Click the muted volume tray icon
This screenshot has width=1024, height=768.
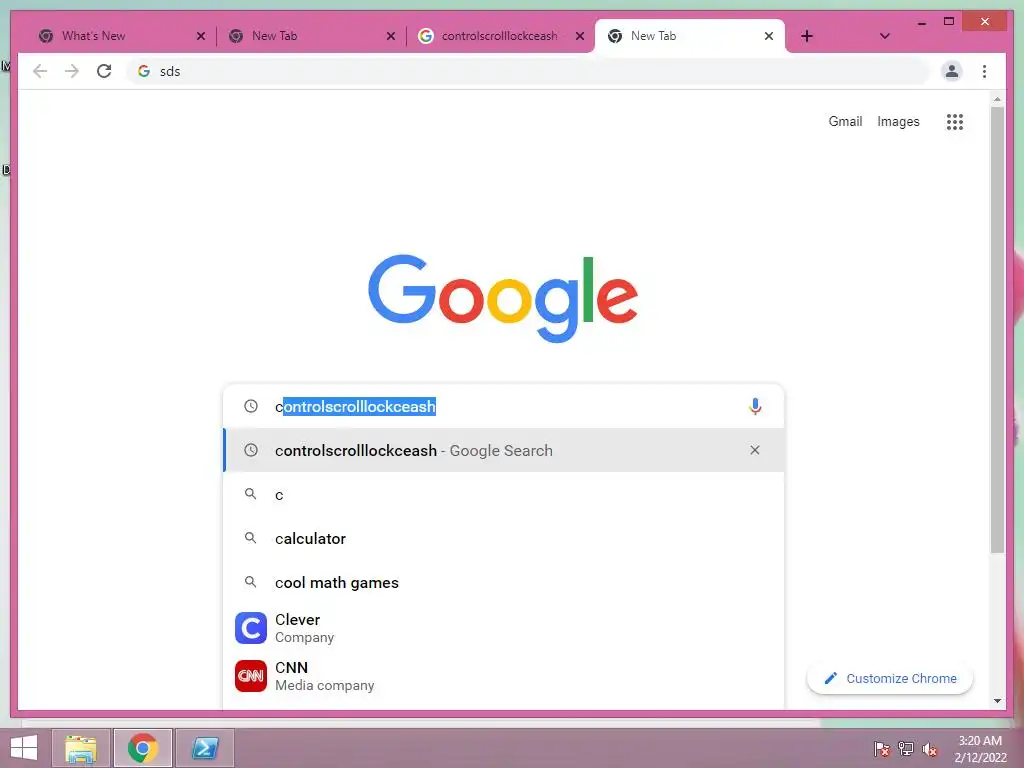[x=930, y=749]
